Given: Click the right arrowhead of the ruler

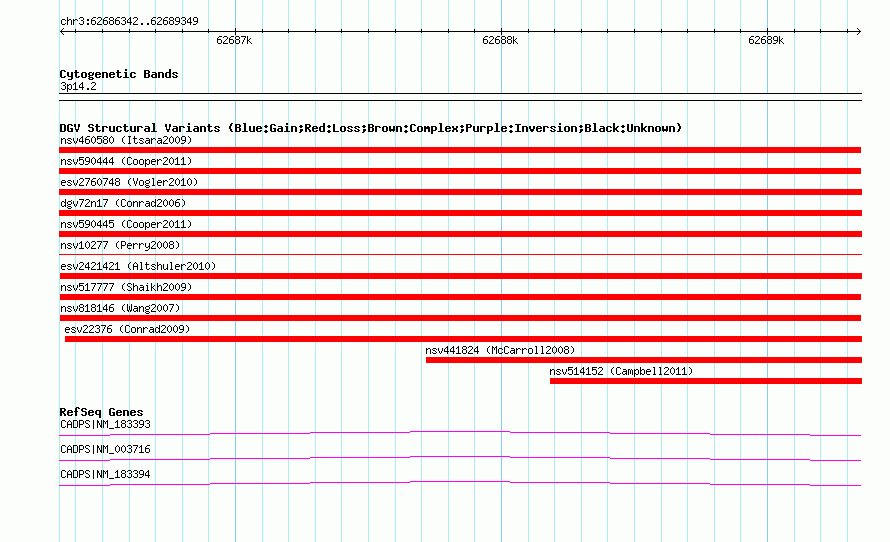Looking at the screenshot, I should coord(858,32).
